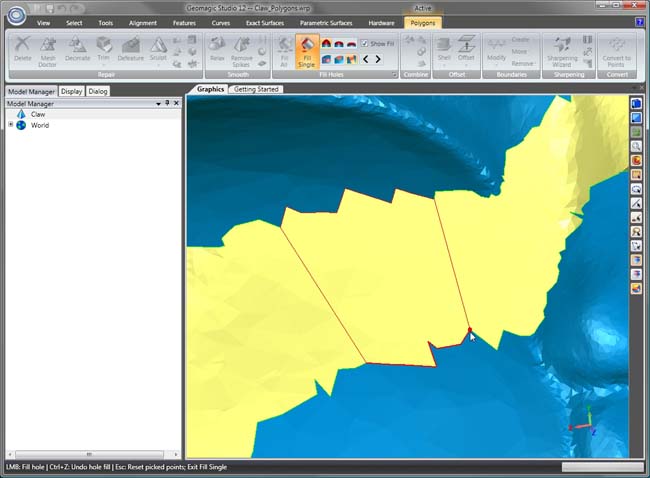This screenshot has width=650, height=478.
Task: Choose the complete hole fill mode icon
Action: (326, 59)
